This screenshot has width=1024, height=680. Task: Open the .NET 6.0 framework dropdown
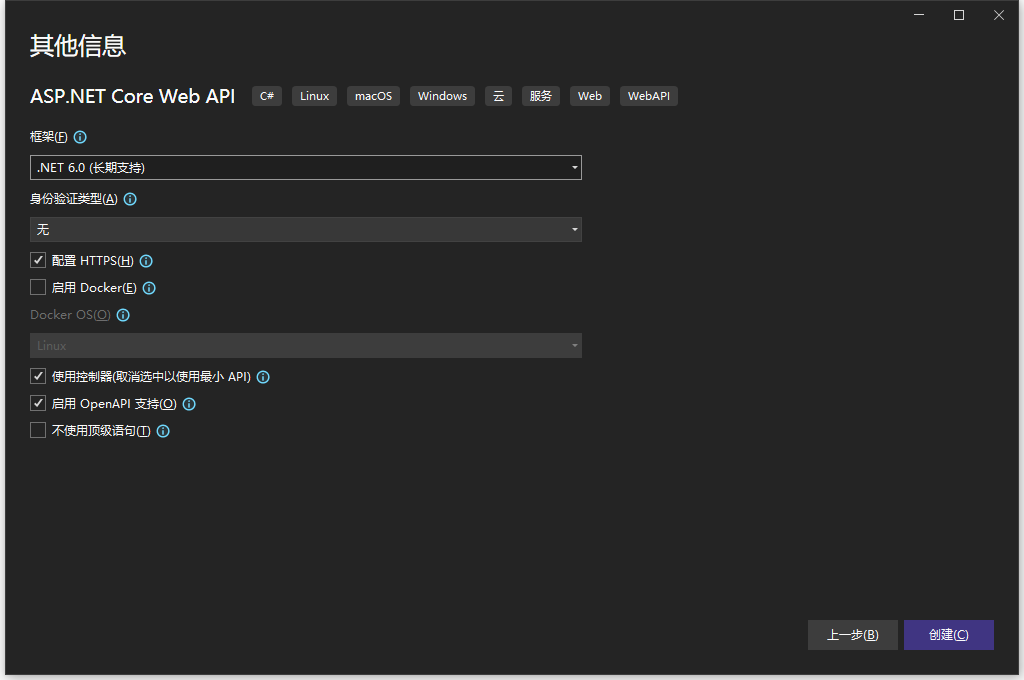click(306, 168)
